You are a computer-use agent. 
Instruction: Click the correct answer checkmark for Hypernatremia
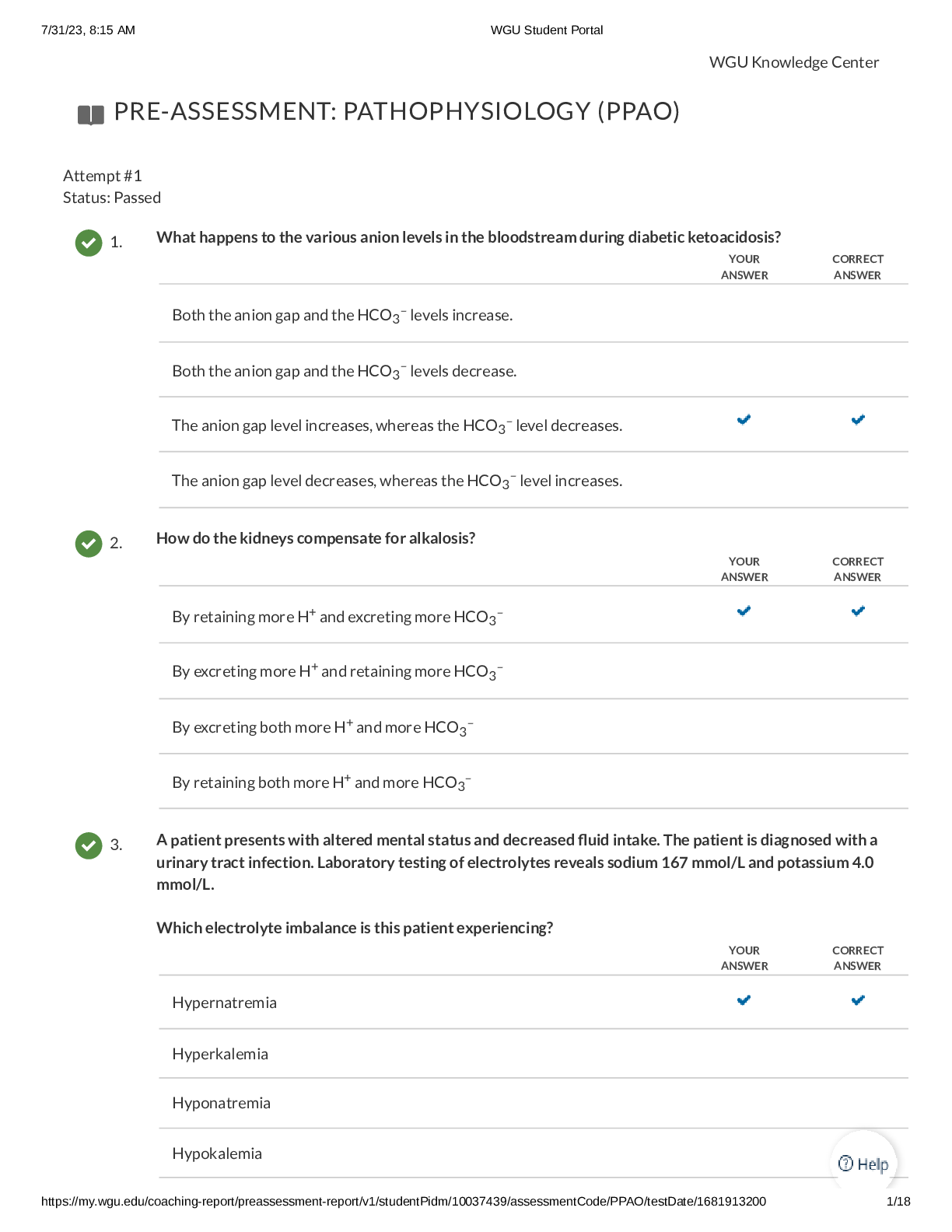[858, 1000]
